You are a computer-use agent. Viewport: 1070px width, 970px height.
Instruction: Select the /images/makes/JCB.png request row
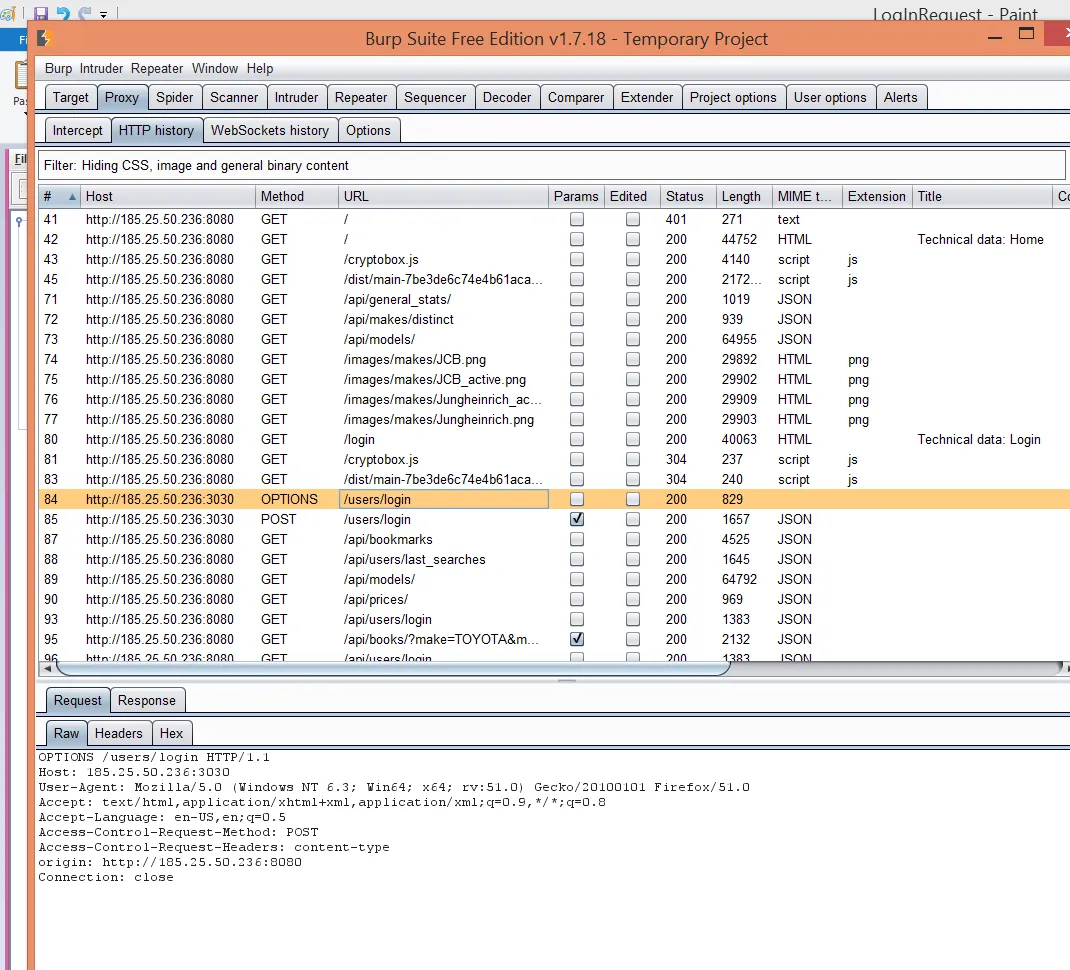(554, 360)
